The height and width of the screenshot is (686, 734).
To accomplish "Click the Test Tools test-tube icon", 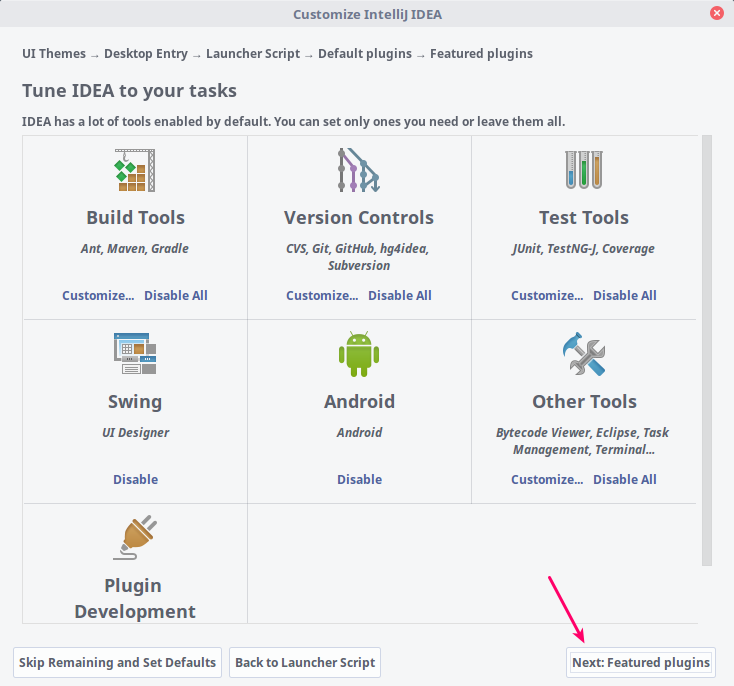I will (x=584, y=170).
